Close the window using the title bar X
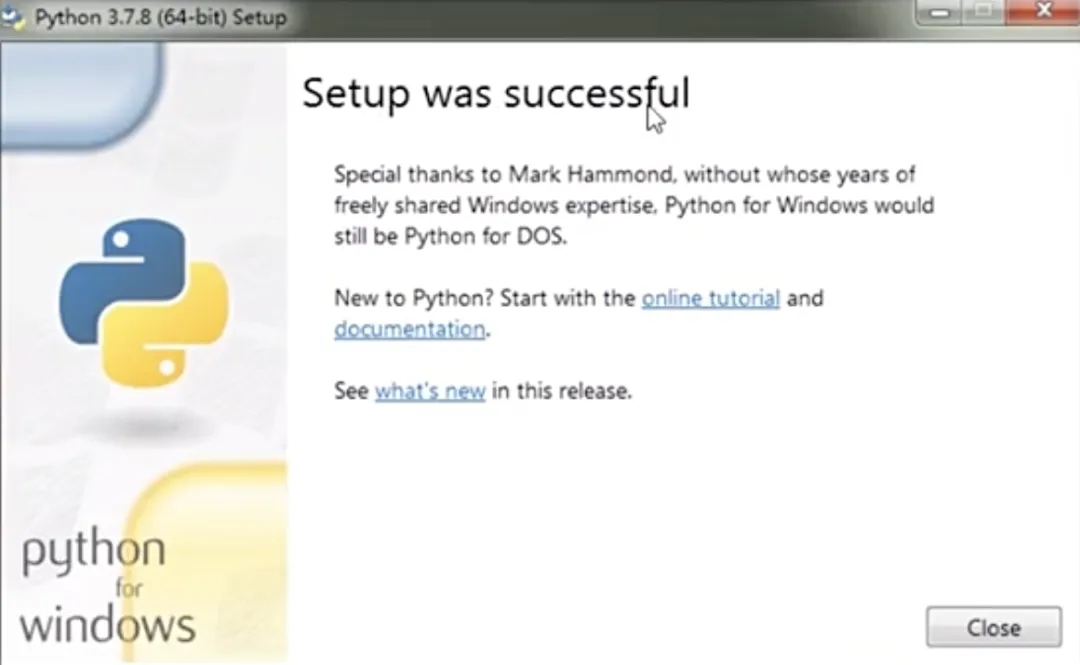 [1044, 14]
